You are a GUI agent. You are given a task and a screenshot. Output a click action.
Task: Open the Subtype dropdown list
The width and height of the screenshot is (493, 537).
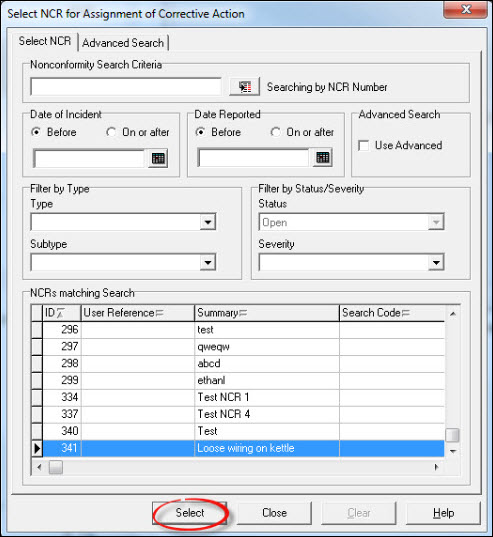(x=208, y=262)
